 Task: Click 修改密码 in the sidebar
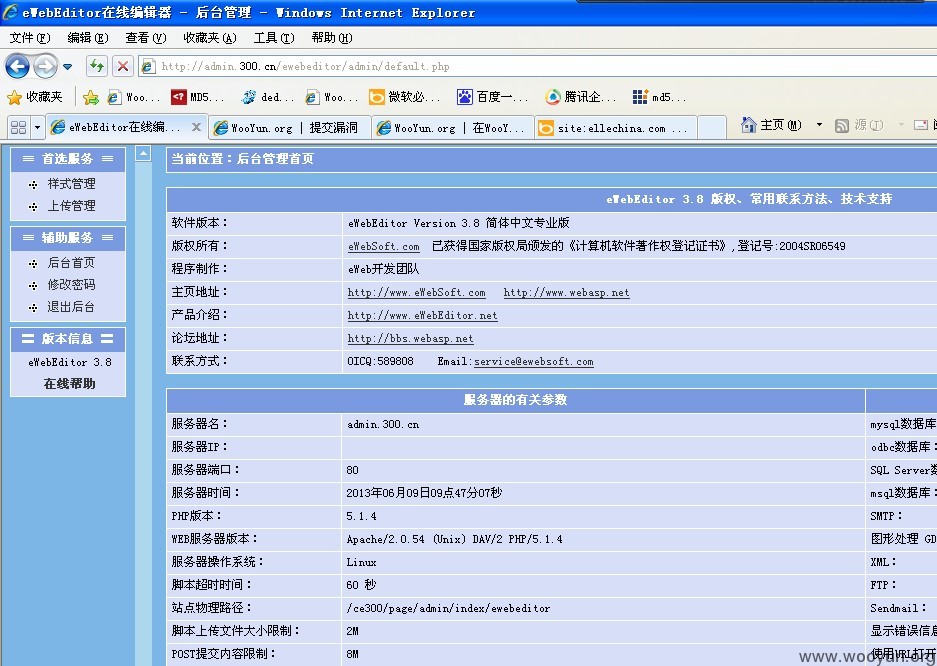[x=71, y=285]
